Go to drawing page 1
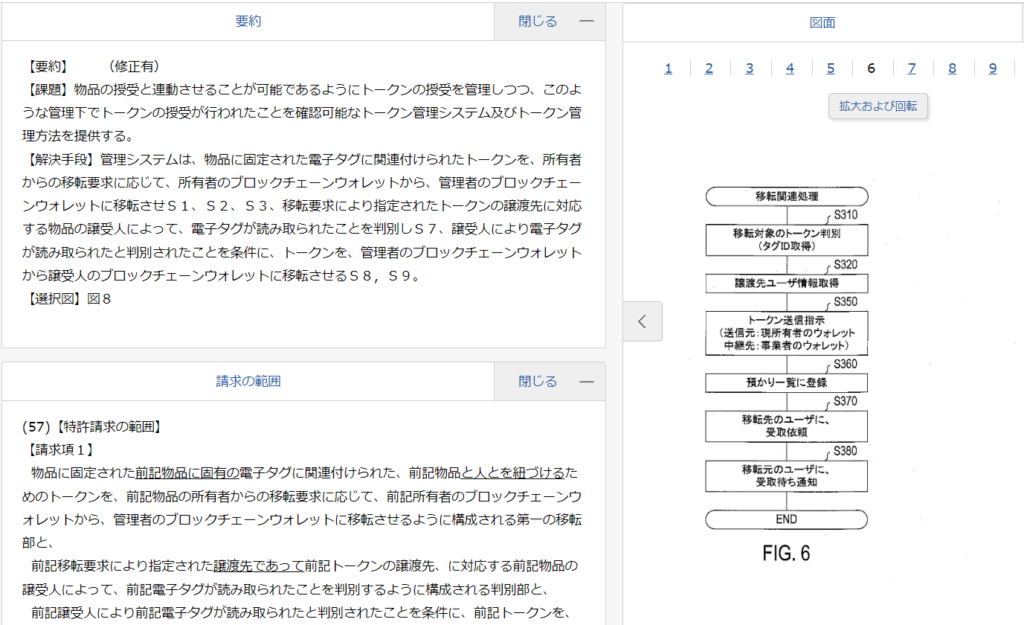 coord(668,69)
